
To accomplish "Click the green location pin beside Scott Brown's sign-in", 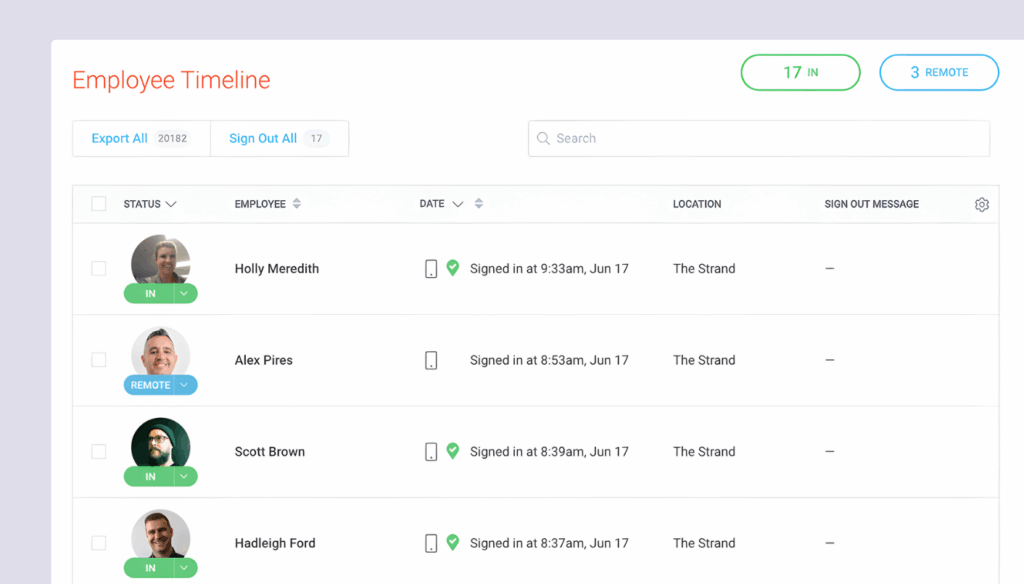I will 452,451.
